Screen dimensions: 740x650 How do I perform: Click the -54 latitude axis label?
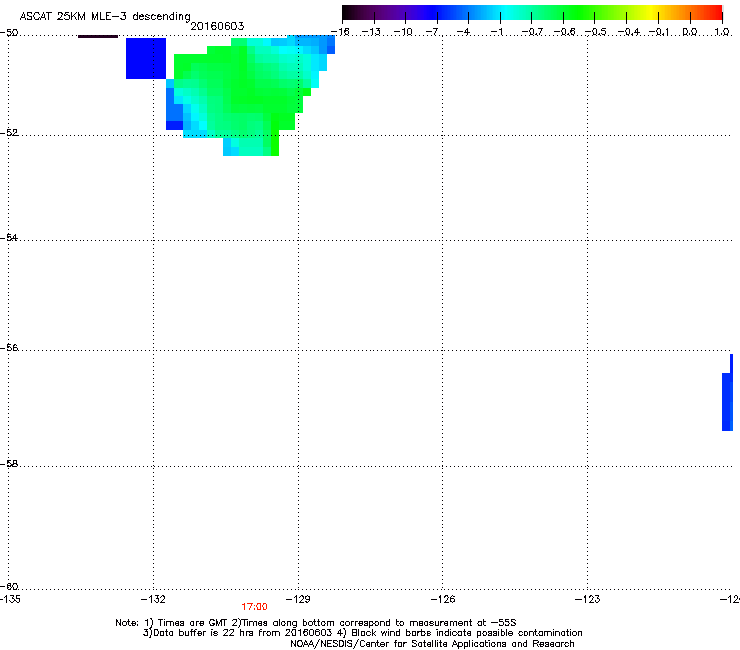(9, 237)
